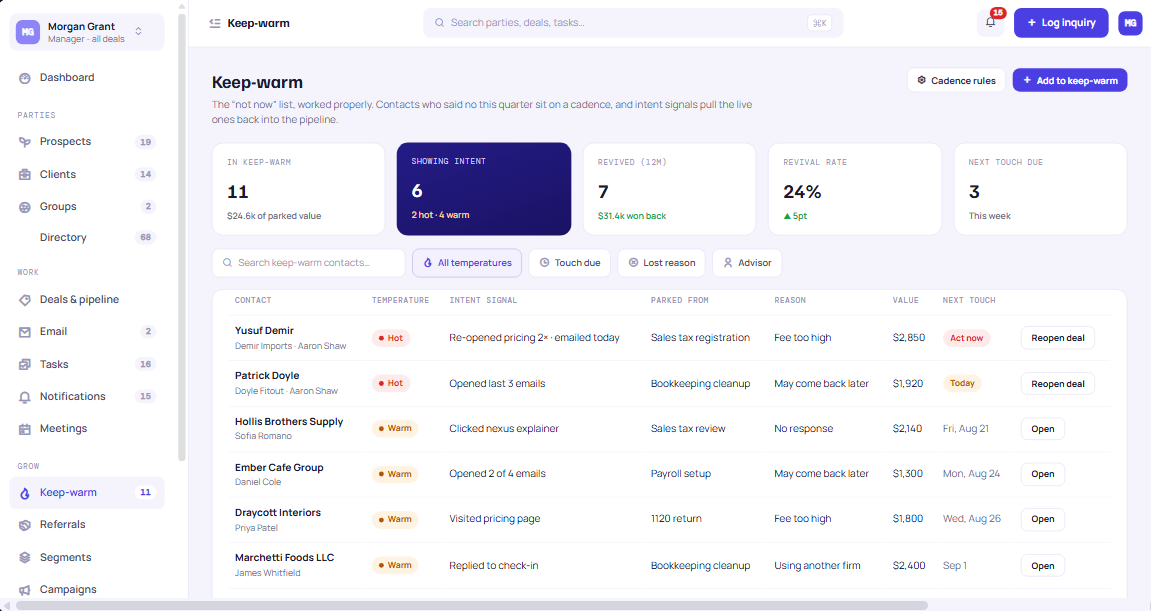Click the Log inquiry button
1151x611 pixels.
[x=1061, y=23]
